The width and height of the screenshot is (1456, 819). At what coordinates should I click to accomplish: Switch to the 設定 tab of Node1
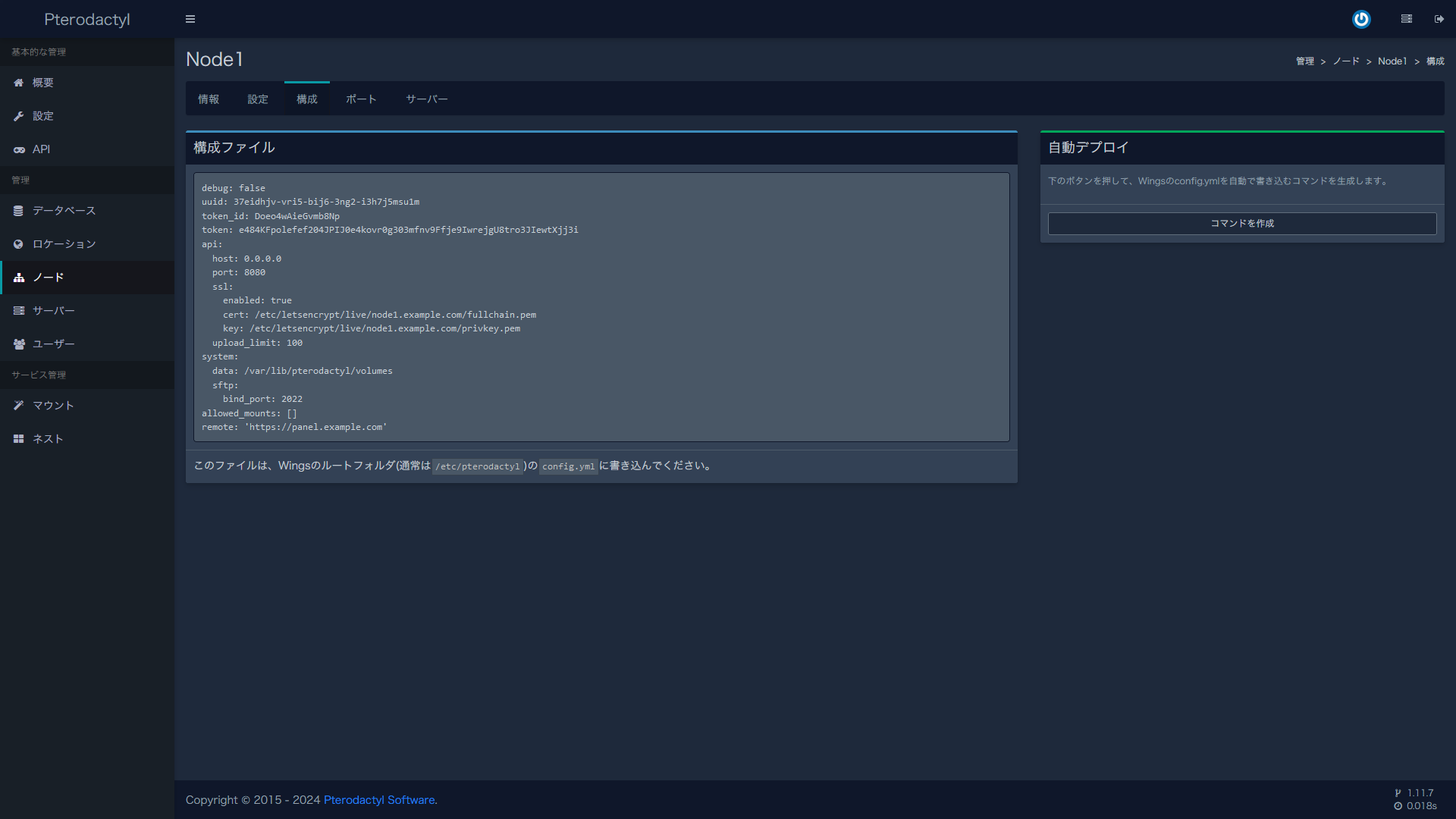point(258,99)
